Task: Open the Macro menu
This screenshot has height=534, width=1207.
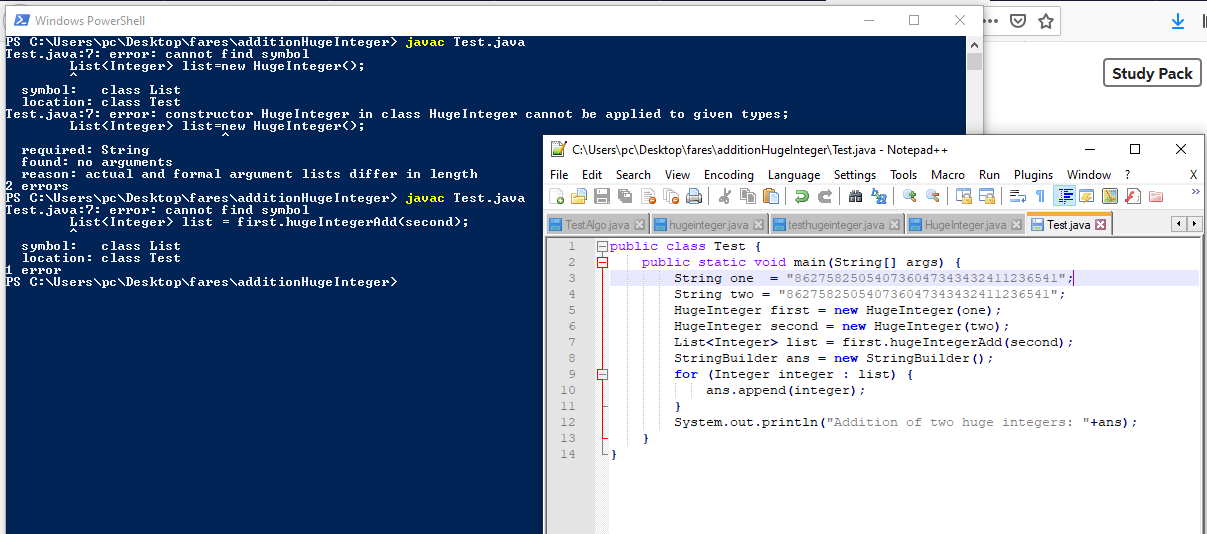Action: (948, 174)
